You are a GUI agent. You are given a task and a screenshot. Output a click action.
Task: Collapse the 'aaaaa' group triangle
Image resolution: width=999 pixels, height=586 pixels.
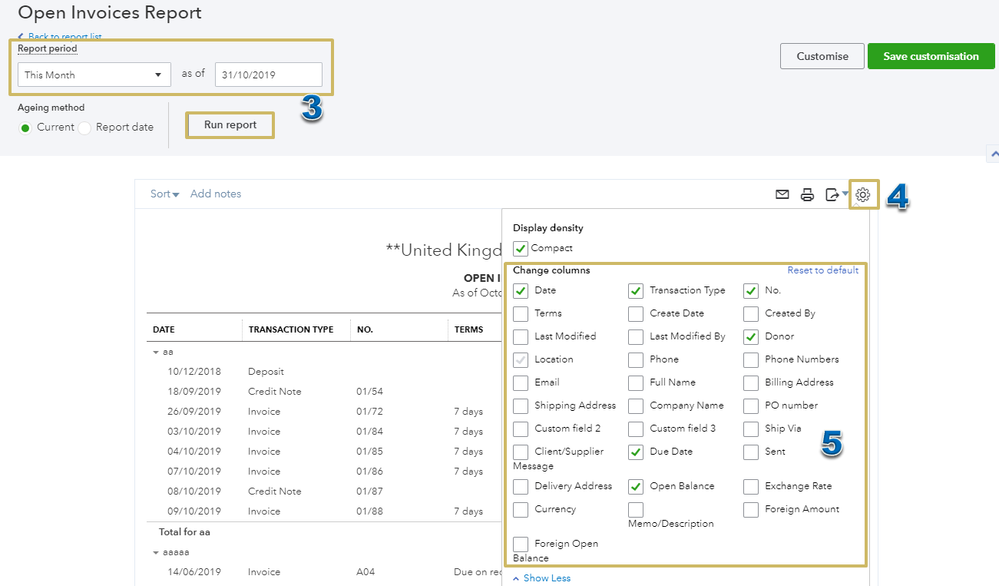point(155,552)
